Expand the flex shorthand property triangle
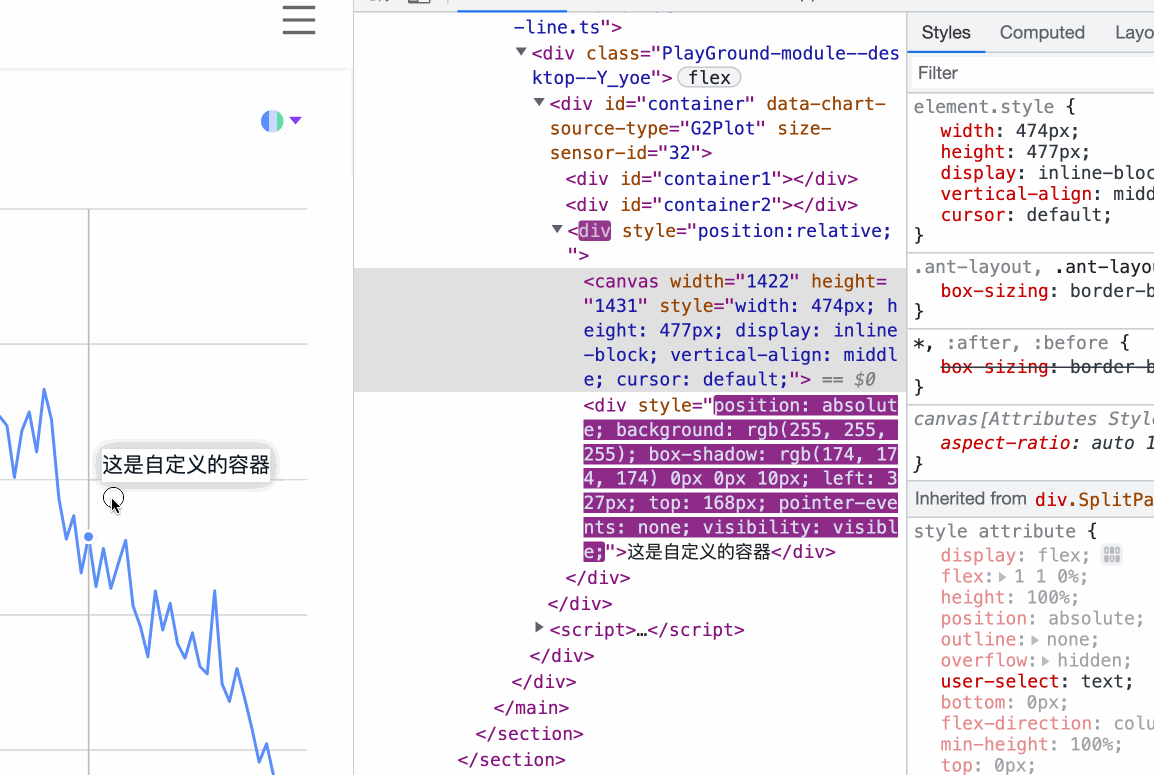Viewport: 1154px width, 775px height. coord(1002,577)
